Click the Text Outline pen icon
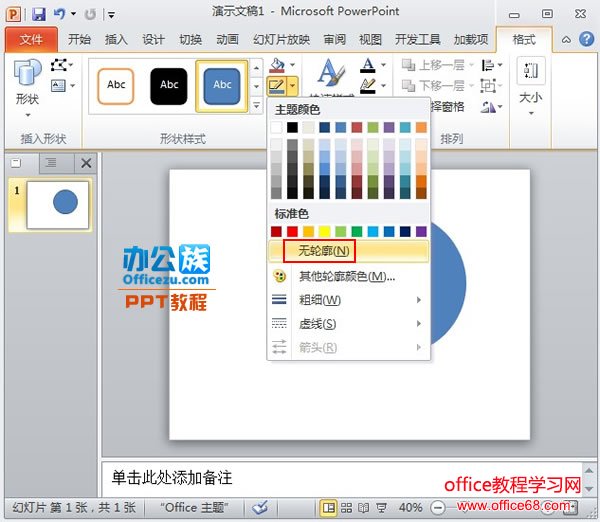This screenshot has width=600, height=522. pyautogui.click(x=367, y=86)
